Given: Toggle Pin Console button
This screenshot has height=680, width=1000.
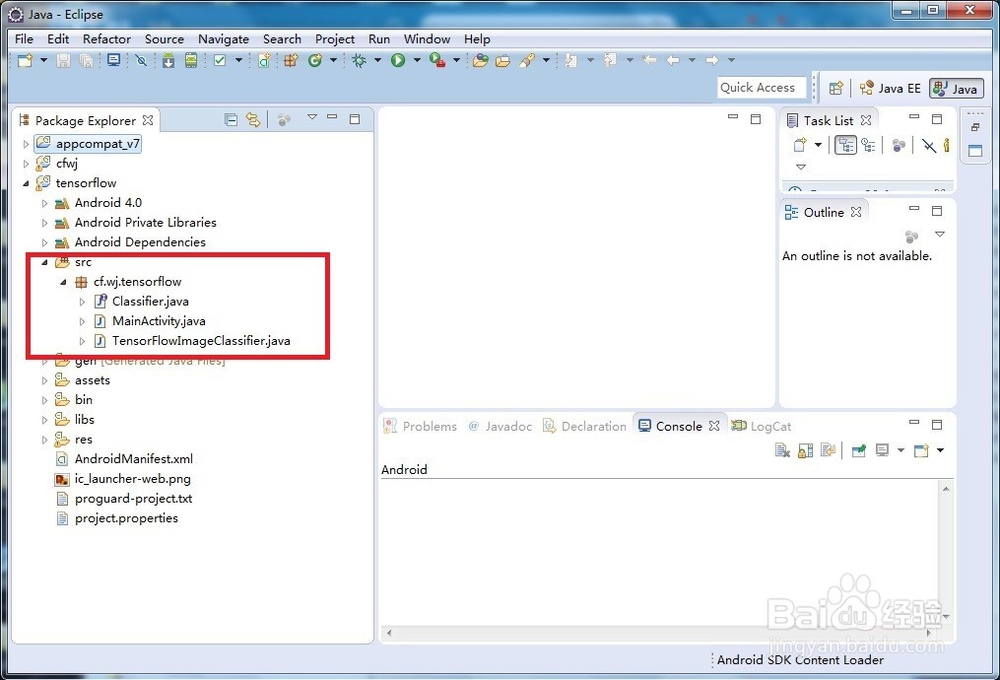Looking at the screenshot, I should tap(859, 450).
